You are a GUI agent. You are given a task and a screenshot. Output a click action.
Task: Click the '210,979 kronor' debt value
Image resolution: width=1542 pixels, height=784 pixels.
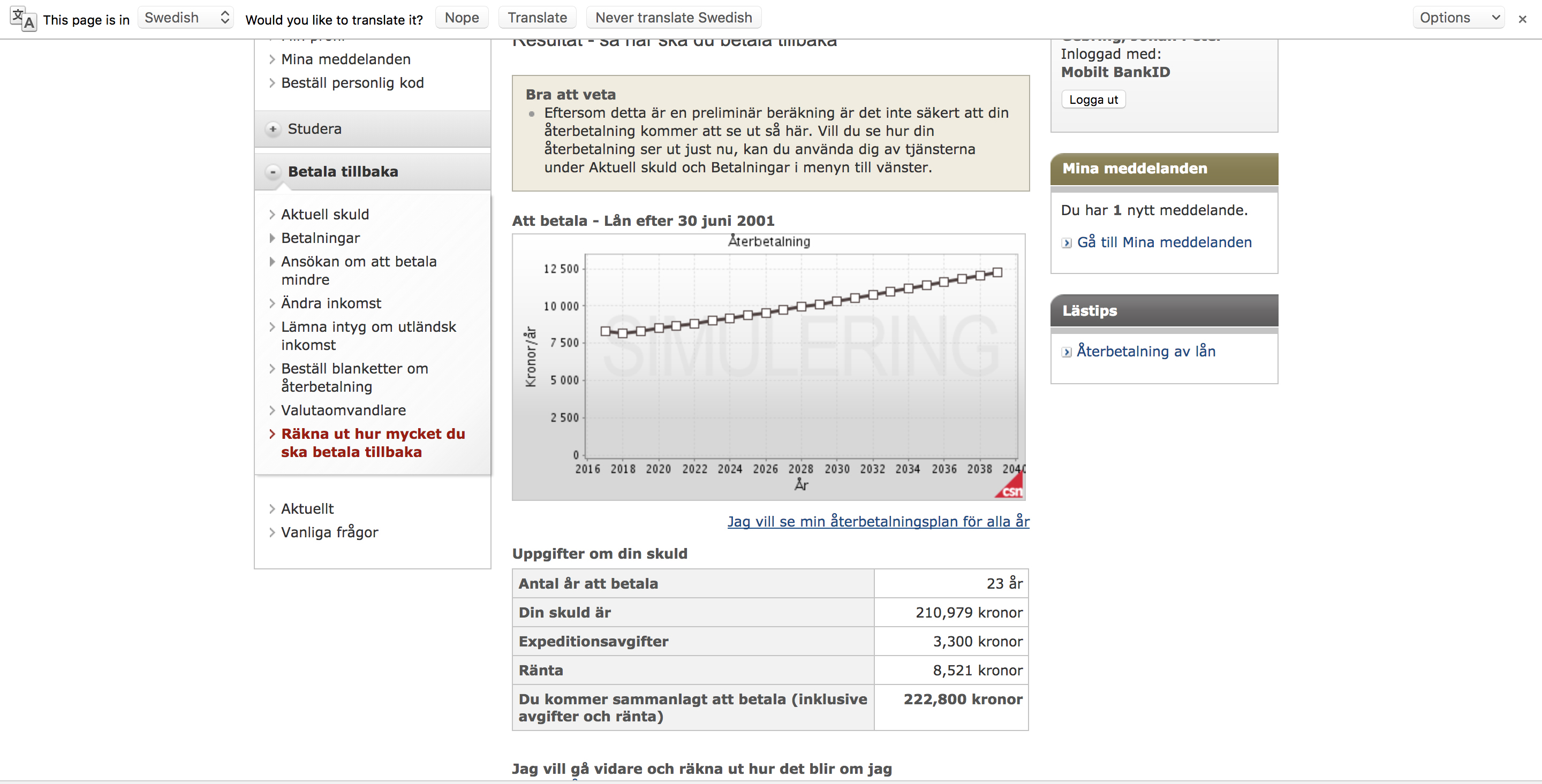(x=969, y=612)
